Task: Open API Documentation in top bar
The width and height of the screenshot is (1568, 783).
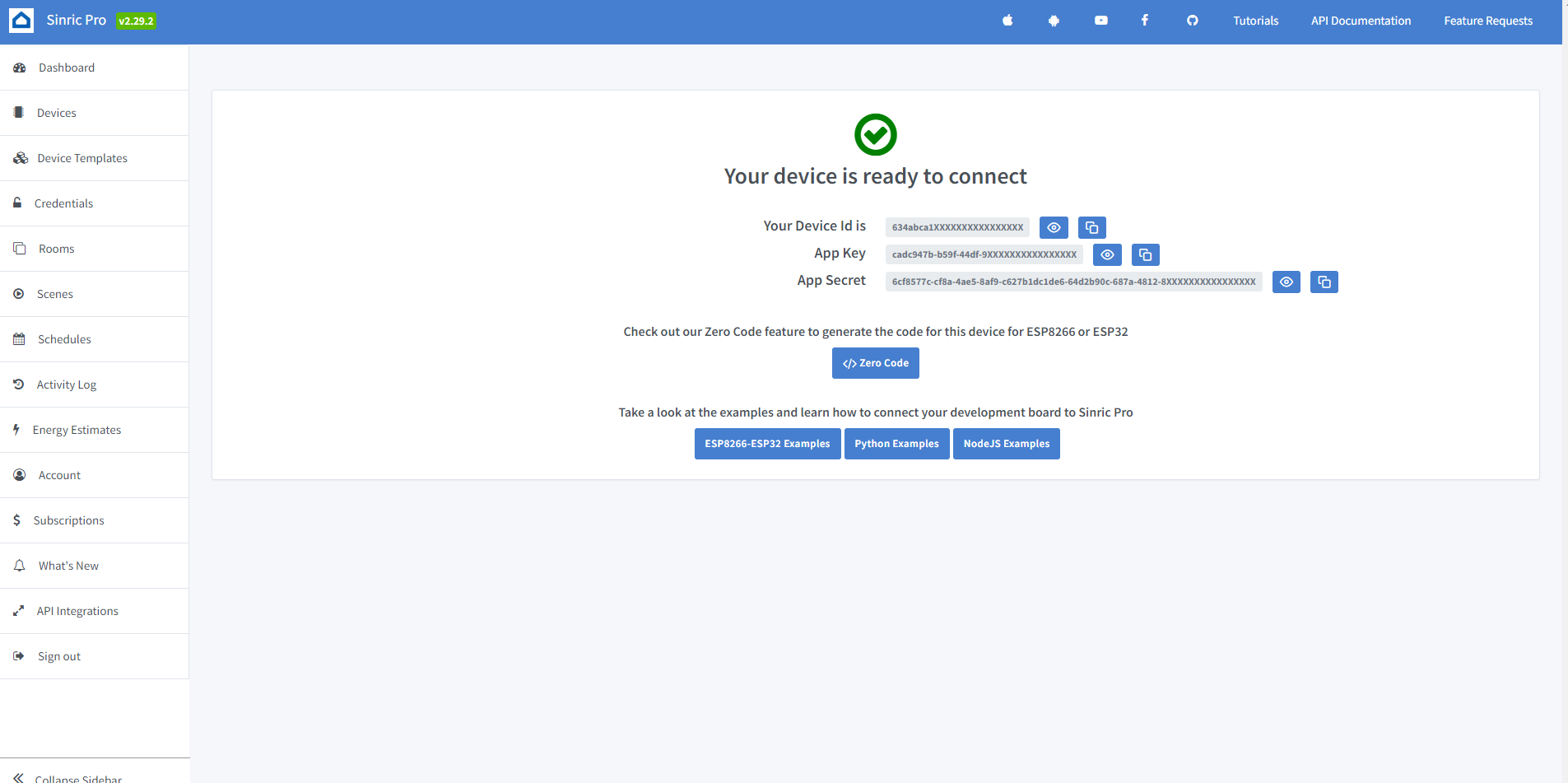Action: point(1361,21)
